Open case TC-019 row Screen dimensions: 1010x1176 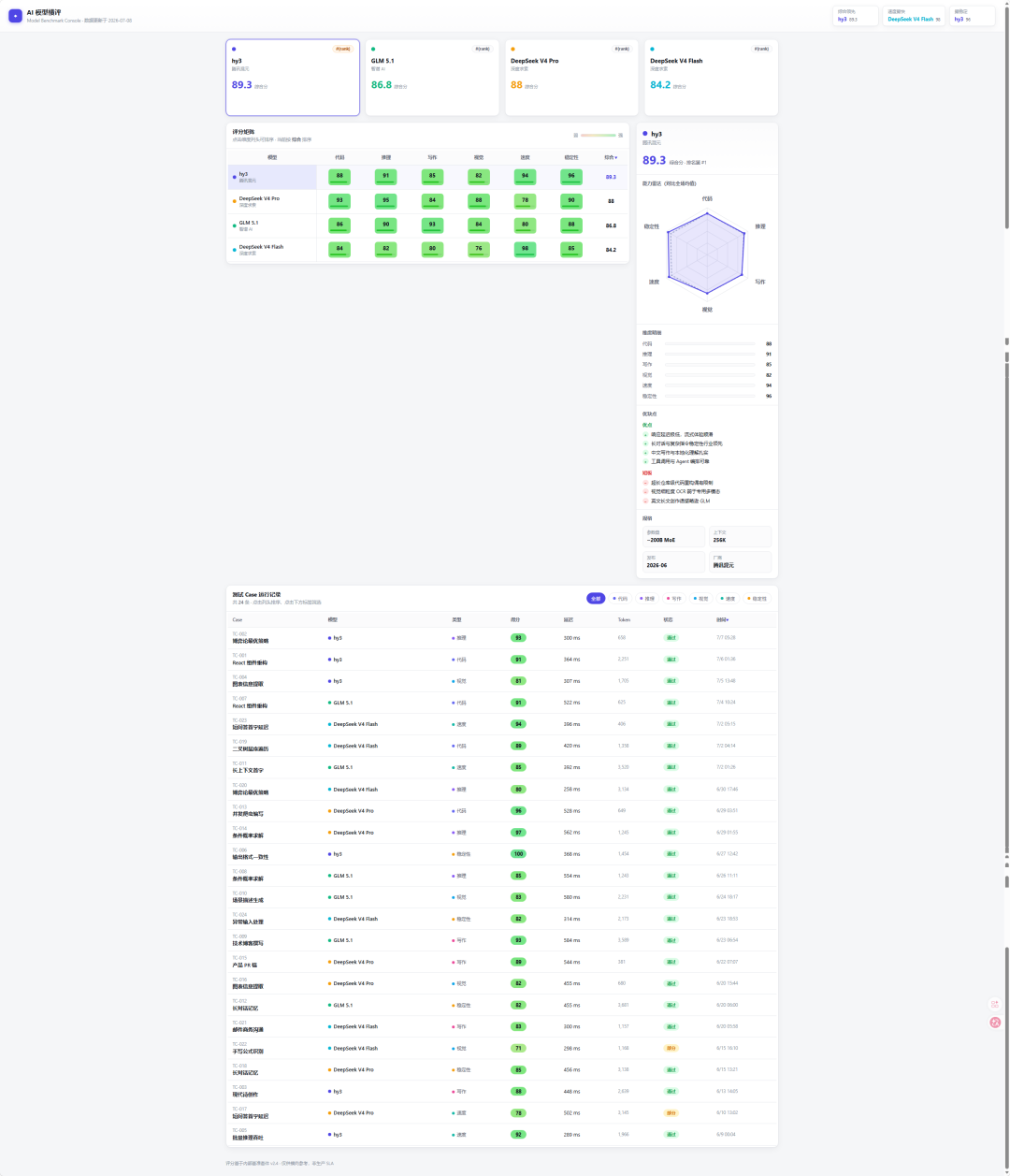pyautogui.click(x=502, y=746)
